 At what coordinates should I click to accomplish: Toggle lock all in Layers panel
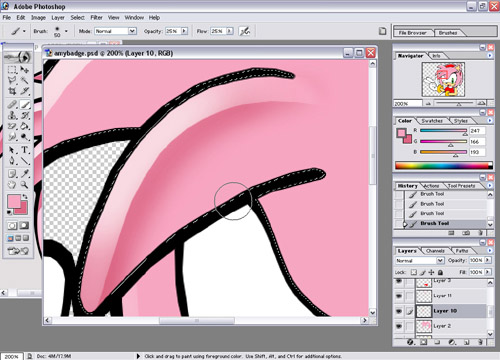[x=440, y=272]
